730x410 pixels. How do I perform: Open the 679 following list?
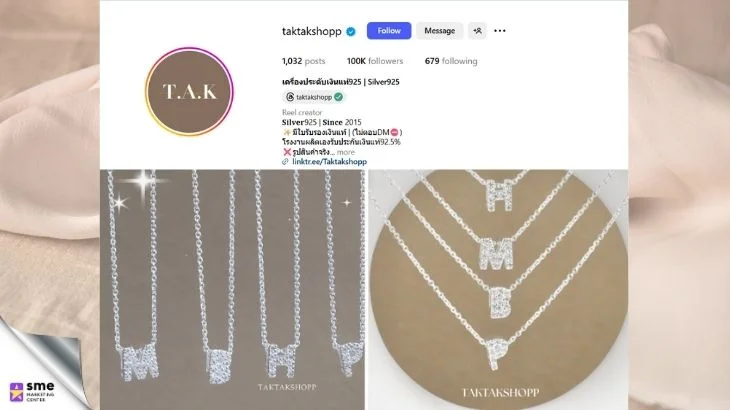point(451,61)
